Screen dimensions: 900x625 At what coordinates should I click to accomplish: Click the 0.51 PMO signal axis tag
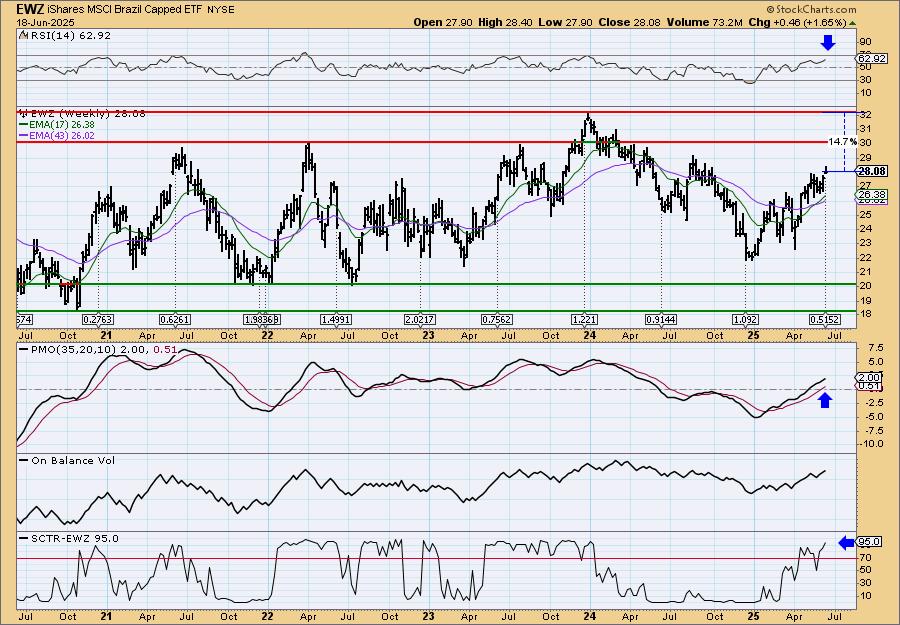pos(869,386)
